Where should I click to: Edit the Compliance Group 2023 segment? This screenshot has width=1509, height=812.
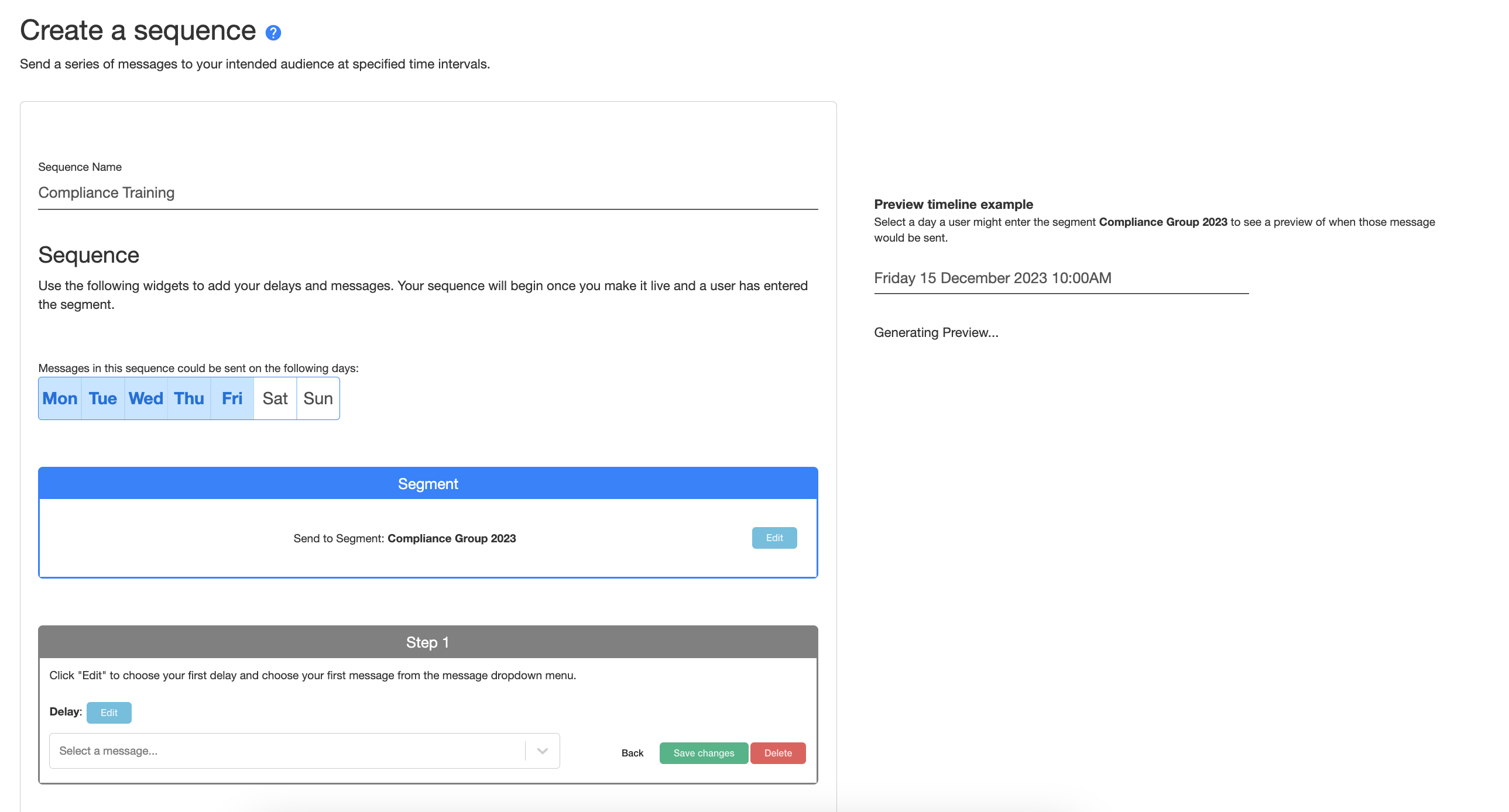click(x=774, y=538)
